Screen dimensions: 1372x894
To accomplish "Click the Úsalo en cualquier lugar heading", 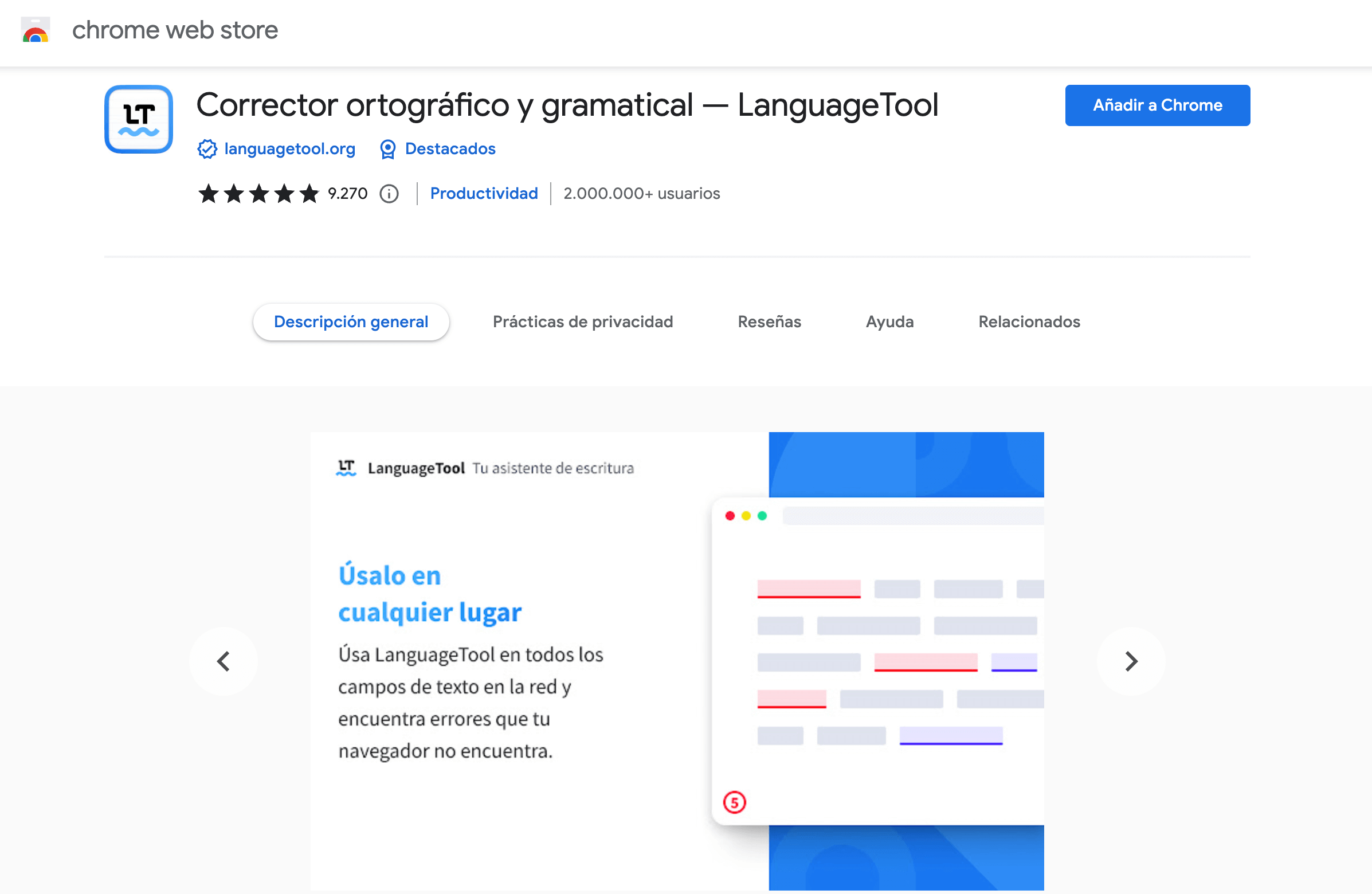I will tap(429, 594).
